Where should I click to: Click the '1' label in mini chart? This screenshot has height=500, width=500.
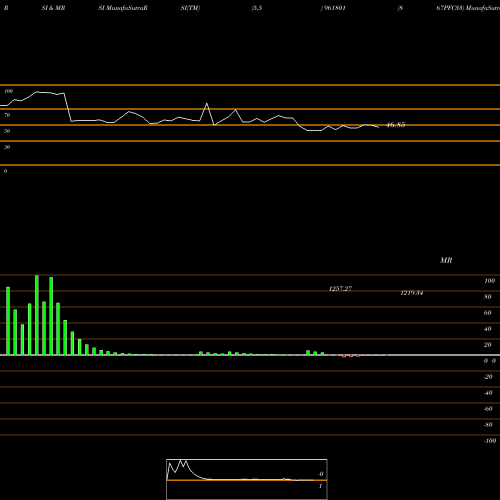point(320,486)
